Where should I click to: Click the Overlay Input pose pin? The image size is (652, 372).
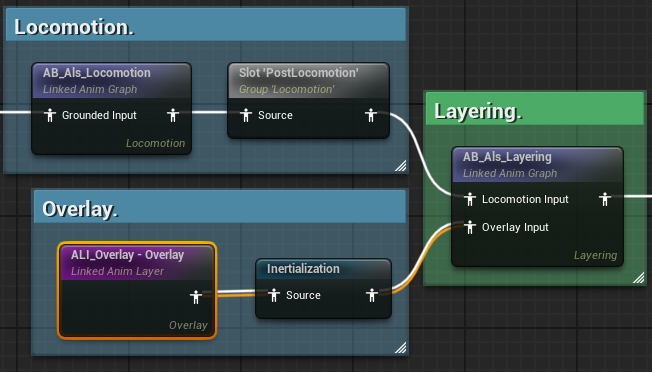470,227
